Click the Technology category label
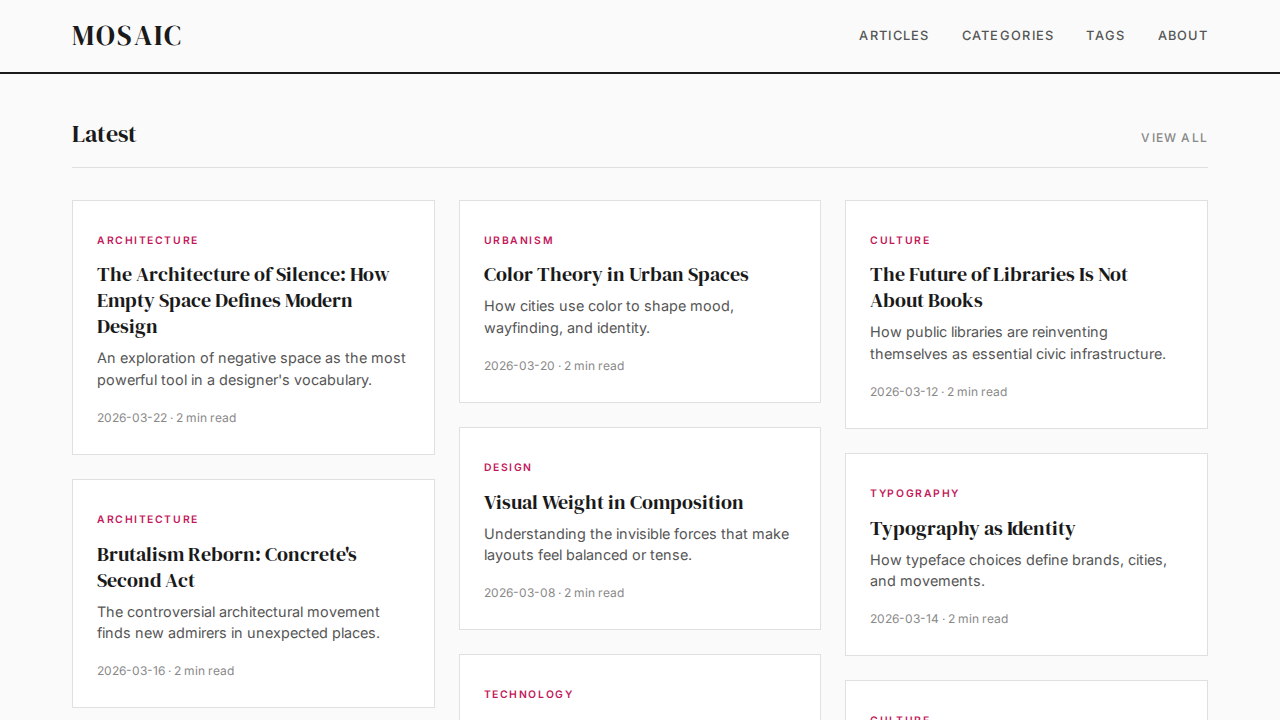Viewport: 1280px width, 720px height. (x=528, y=695)
